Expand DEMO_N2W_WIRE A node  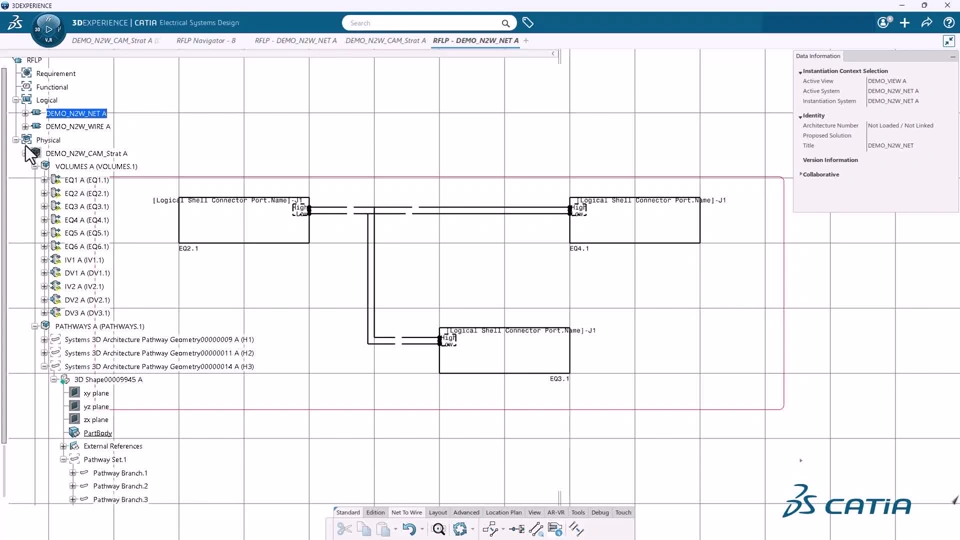25,126
